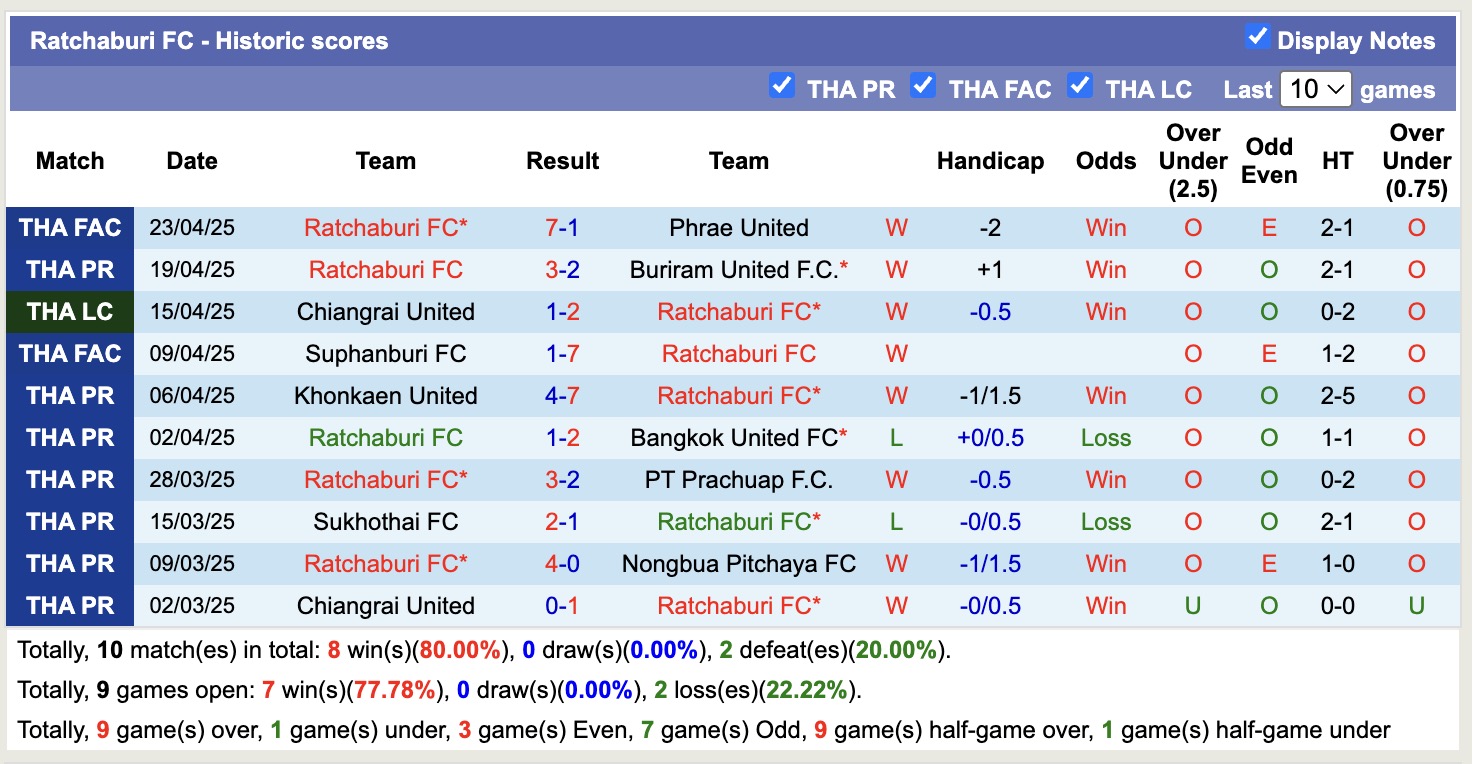This screenshot has width=1474, height=764.
Task: Uncheck the Display Notes checkbox
Action: (x=1256, y=40)
